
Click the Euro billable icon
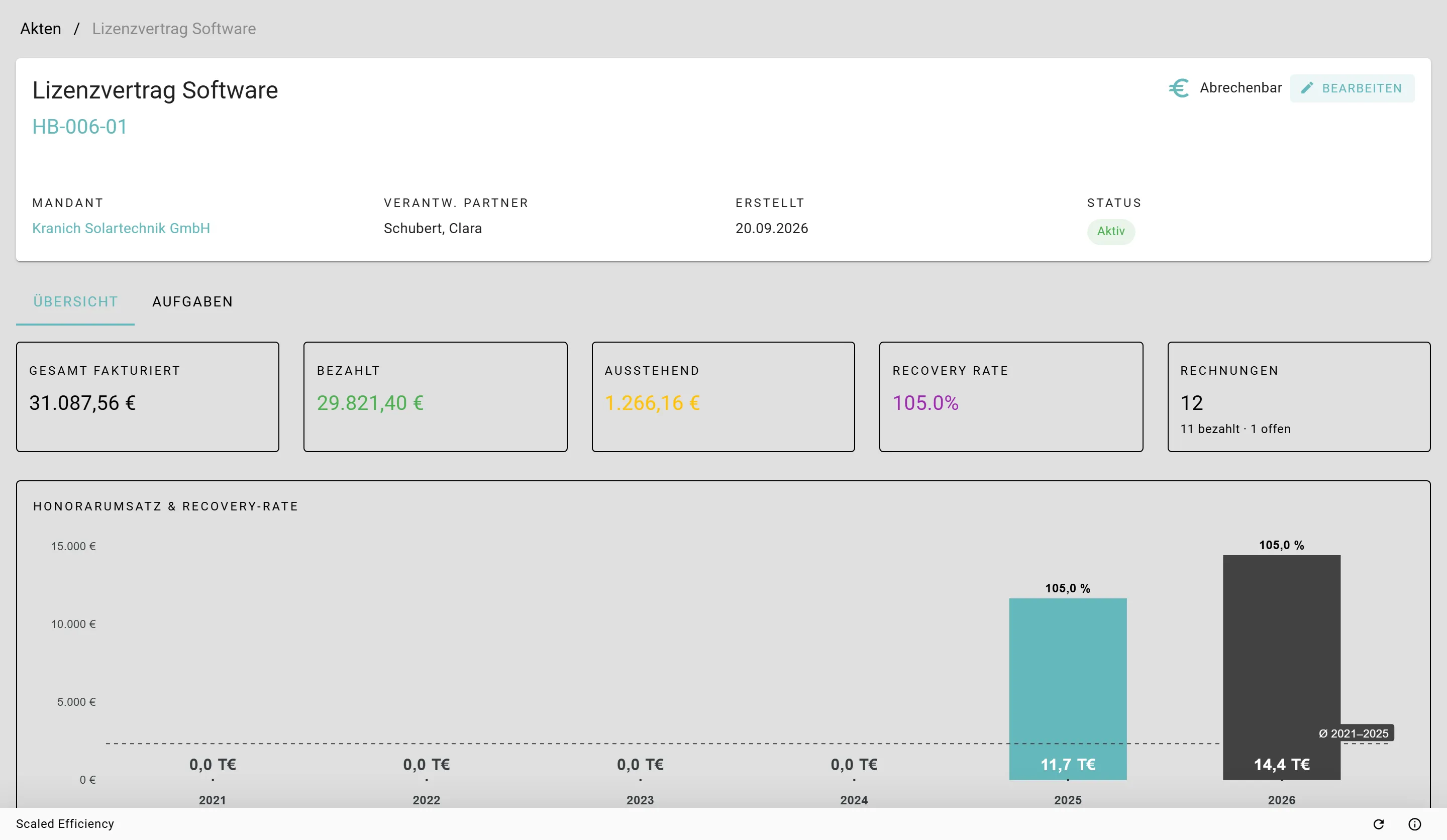[x=1178, y=88]
